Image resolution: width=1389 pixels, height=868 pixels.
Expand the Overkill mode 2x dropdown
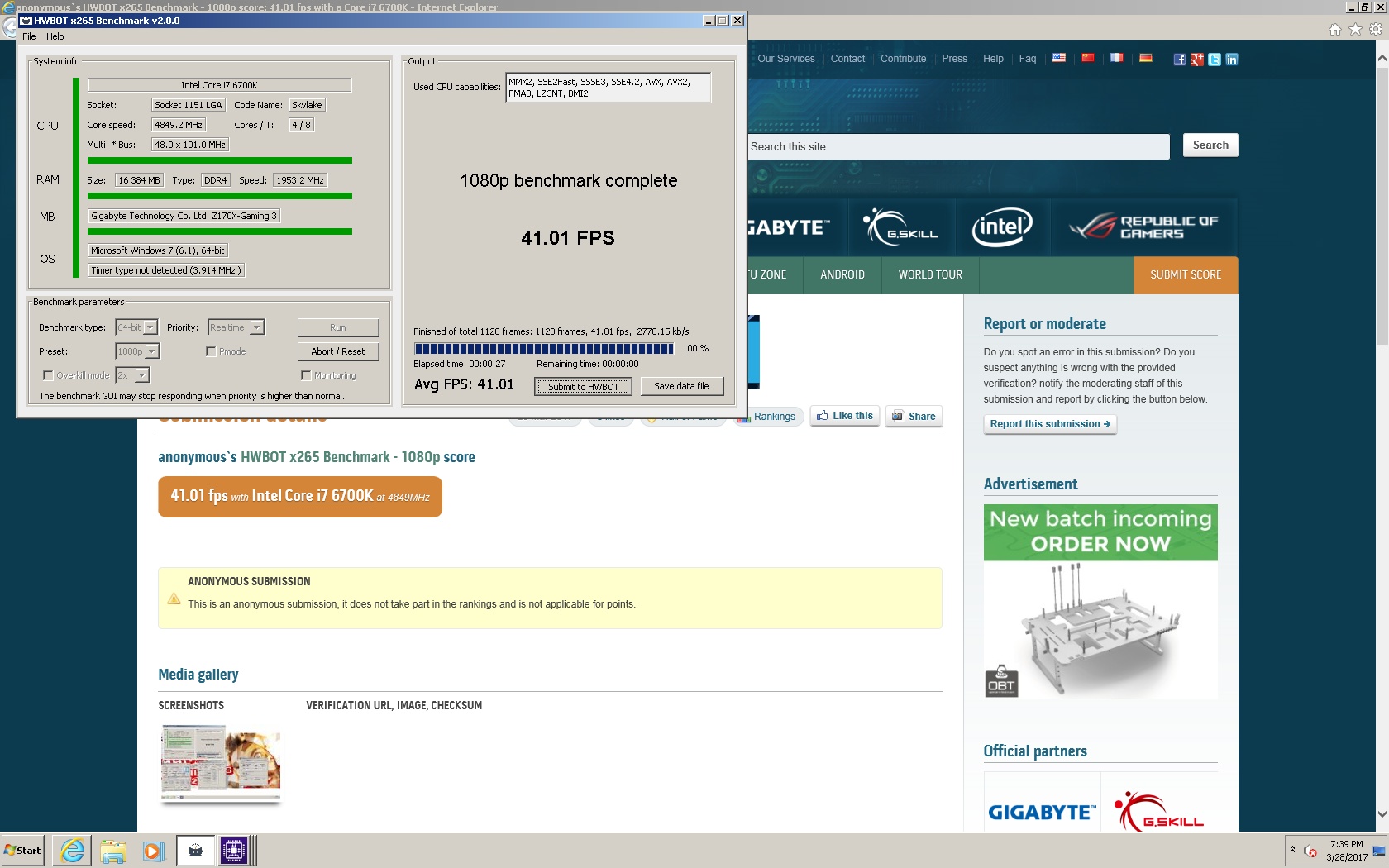[x=142, y=375]
